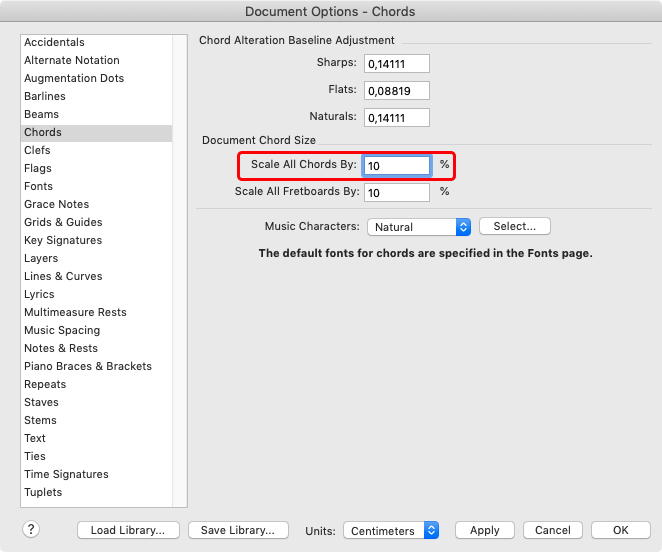Click the Scale All Chords By field
The image size is (662, 552).
tap(396, 165)
